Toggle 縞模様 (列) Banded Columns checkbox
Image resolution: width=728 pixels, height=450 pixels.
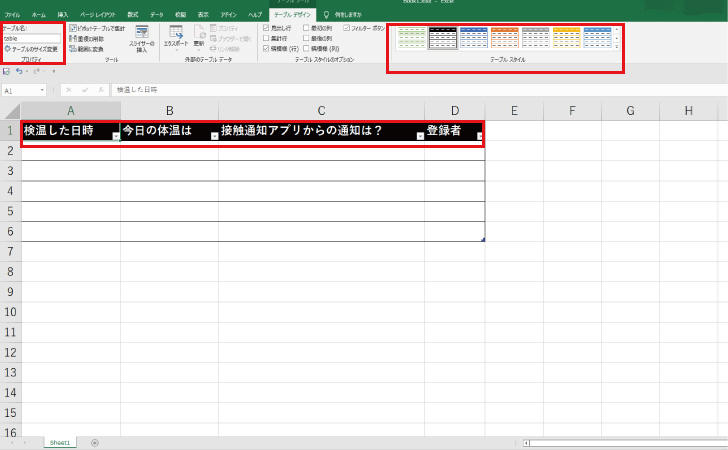click(306, 48)
